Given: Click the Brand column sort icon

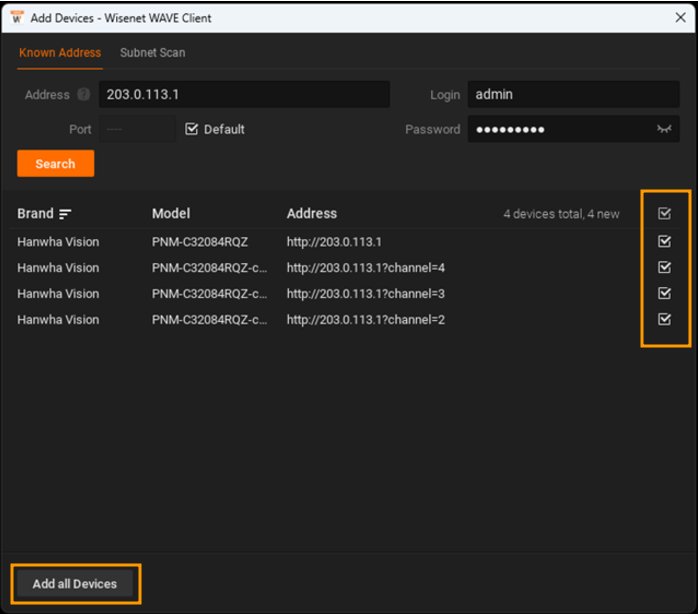Looking at the screenshot, I should pyautogui.click(x=65, y=214).
